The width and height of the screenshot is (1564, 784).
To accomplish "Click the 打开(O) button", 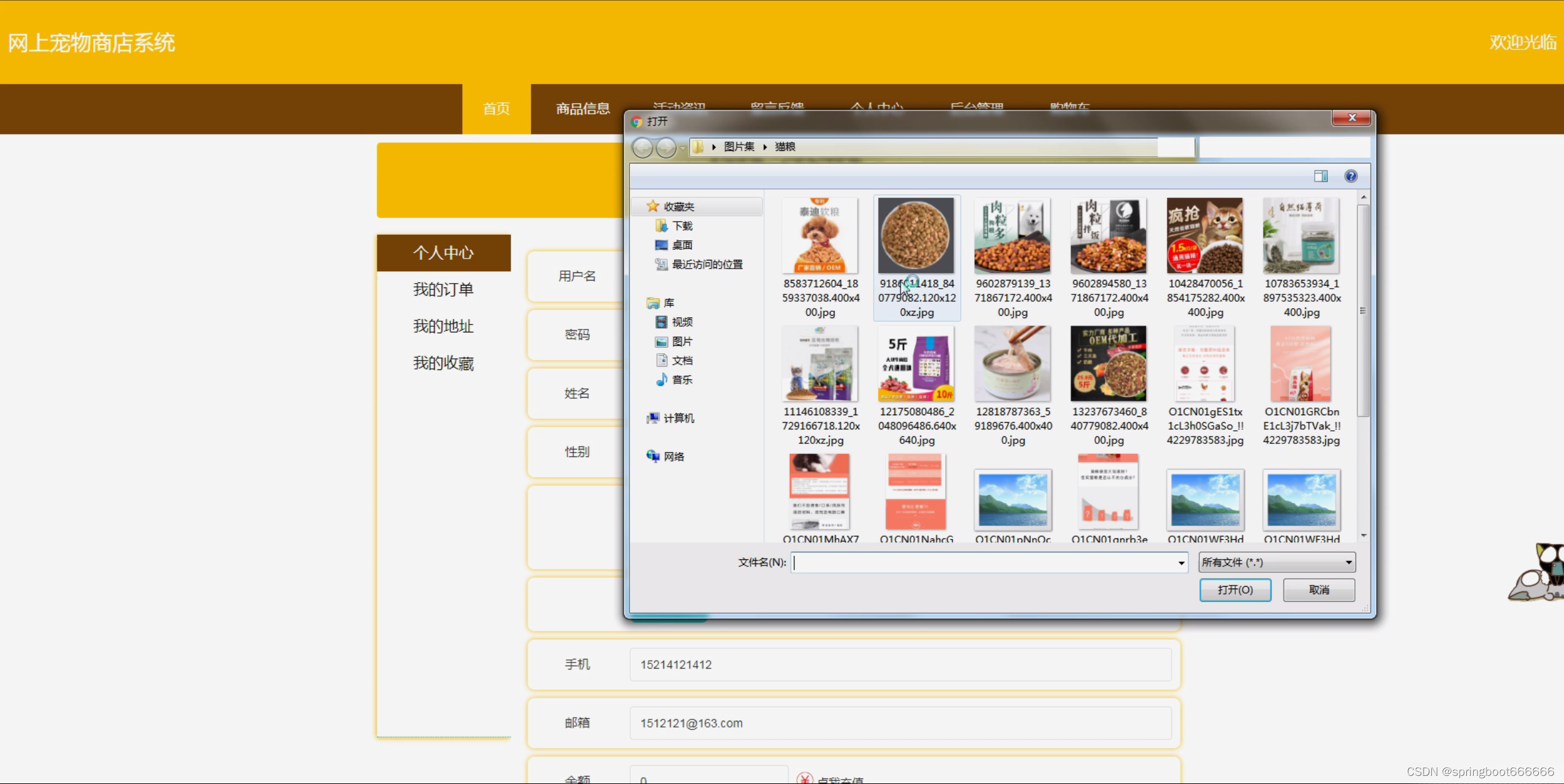I will (1235, 590).
